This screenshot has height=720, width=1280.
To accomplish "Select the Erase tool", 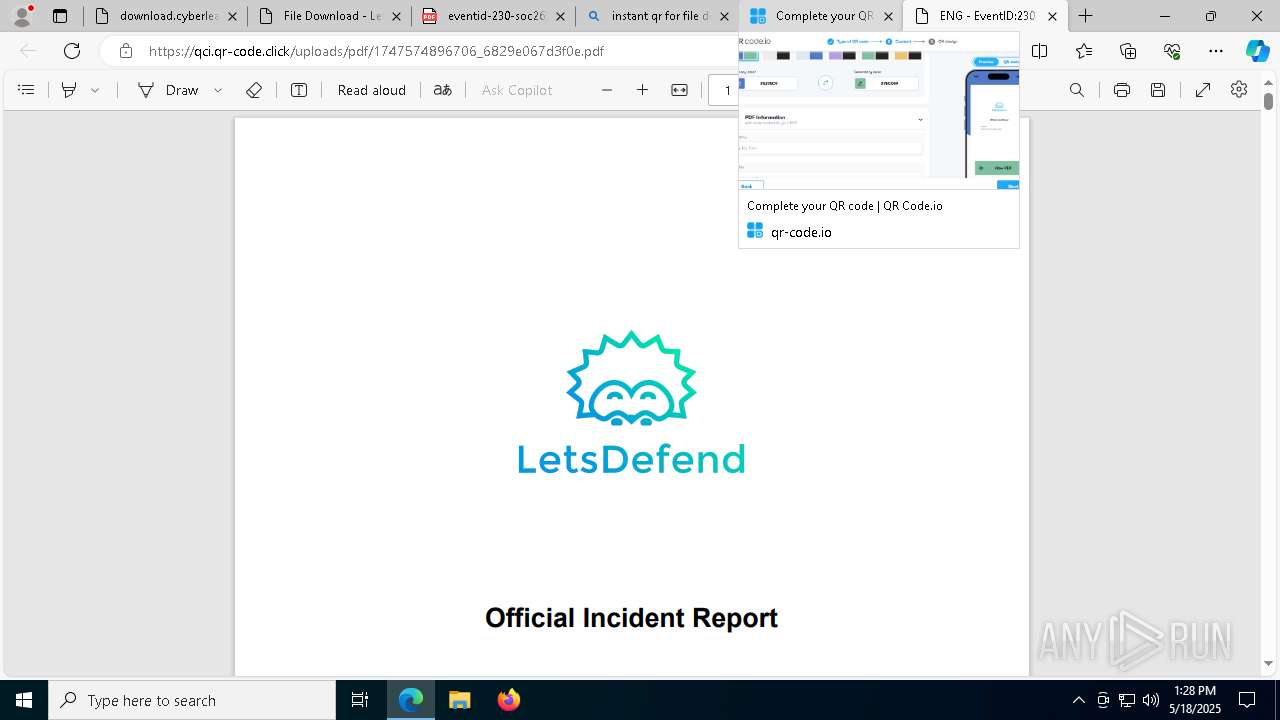I will [x=254, y=90].
